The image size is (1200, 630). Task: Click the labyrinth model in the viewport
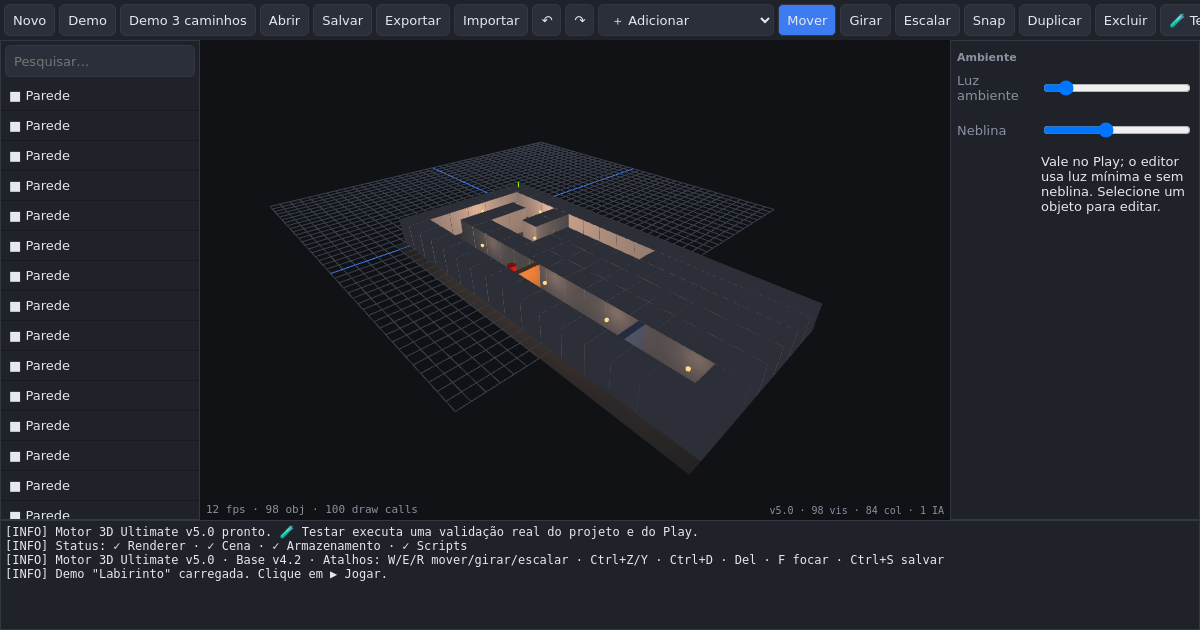[610, 330]
